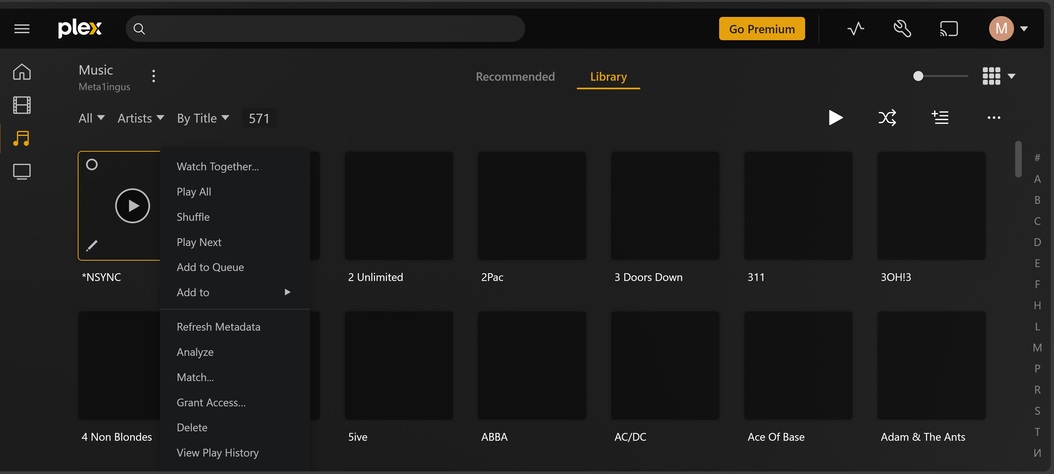Open the By Title sort dropdown

pyautogui.click(x=203, y=118)
